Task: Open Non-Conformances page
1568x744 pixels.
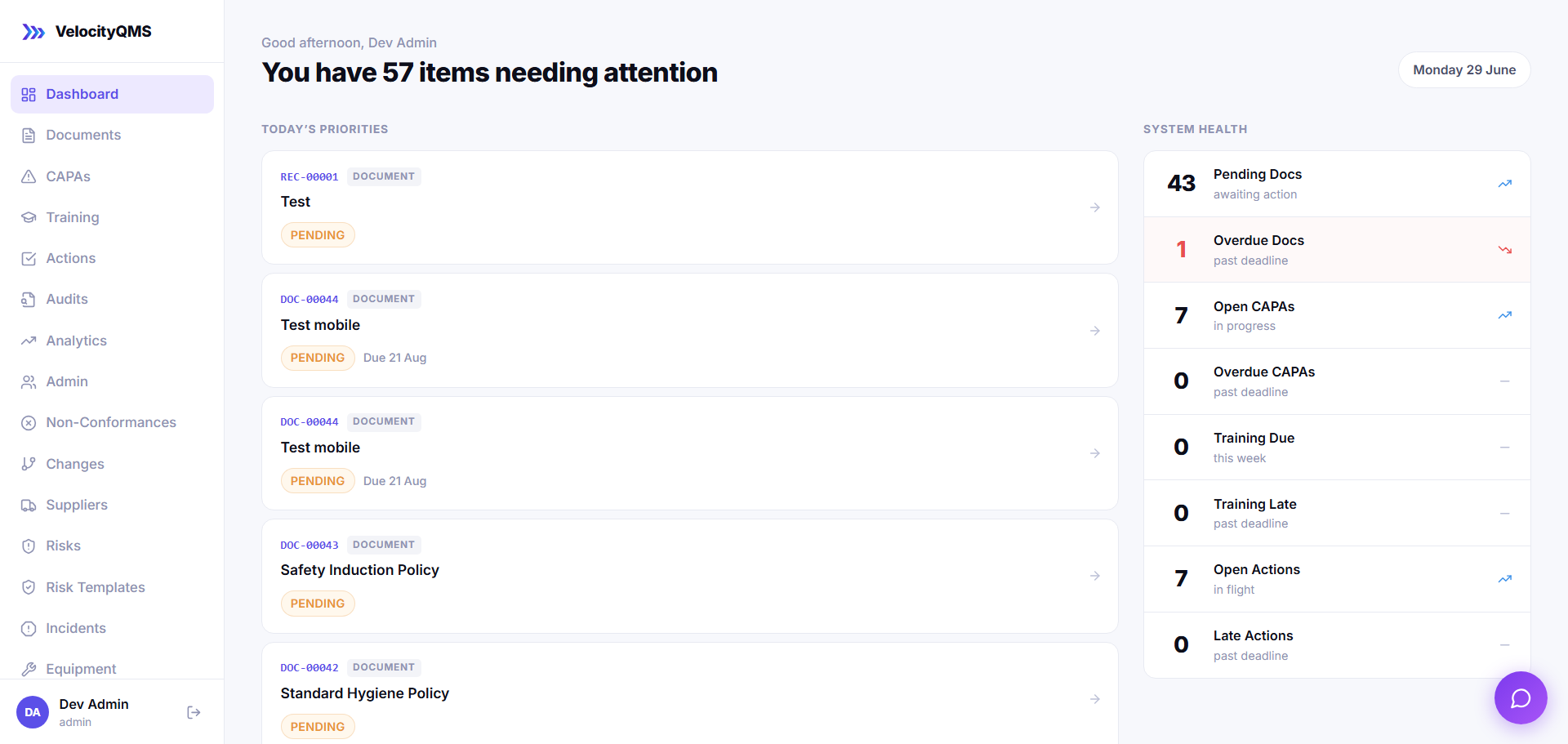Action: coord(112,423)
